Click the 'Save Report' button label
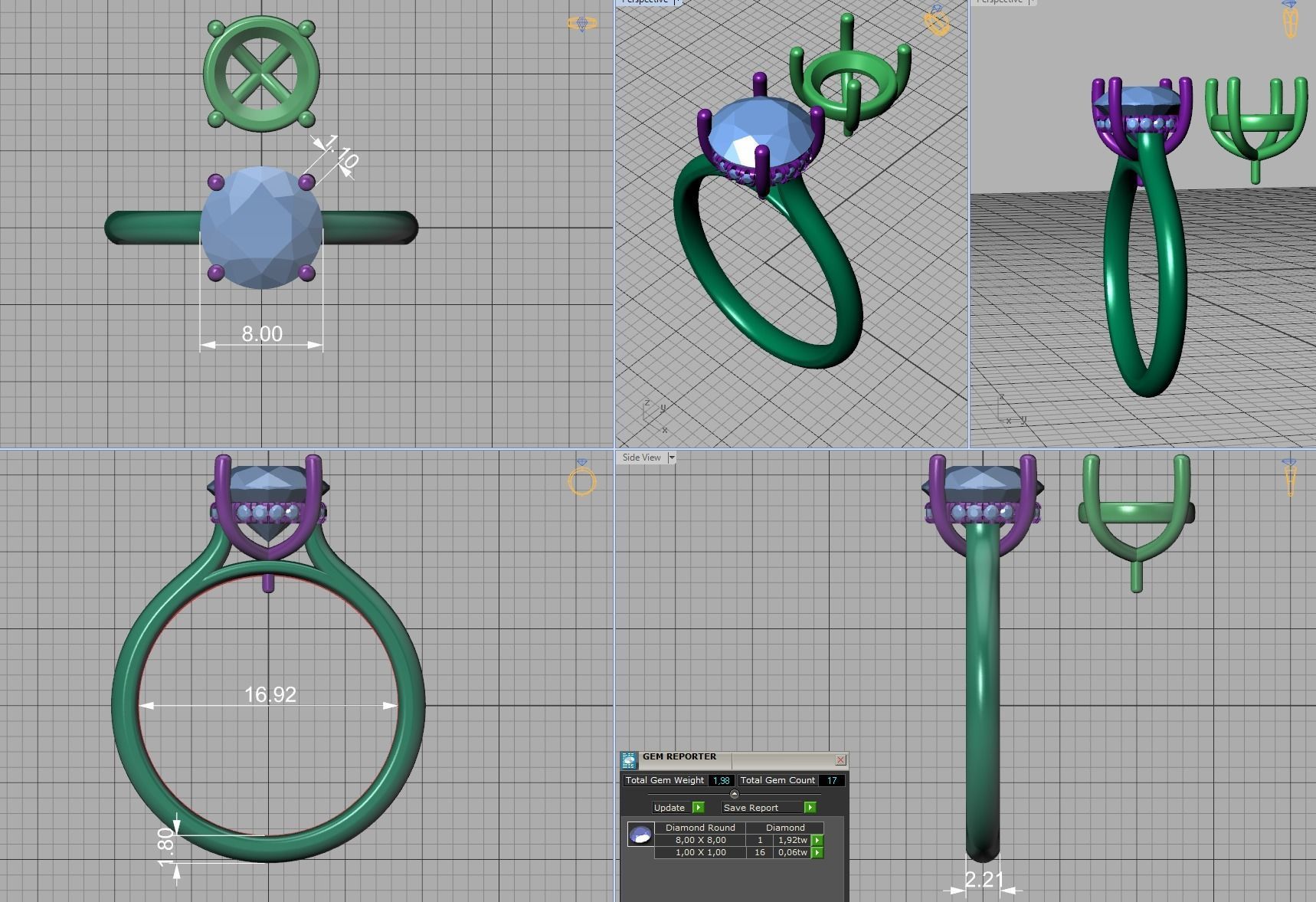Screen dimensions: 1316x902 [x=751, y=808]
